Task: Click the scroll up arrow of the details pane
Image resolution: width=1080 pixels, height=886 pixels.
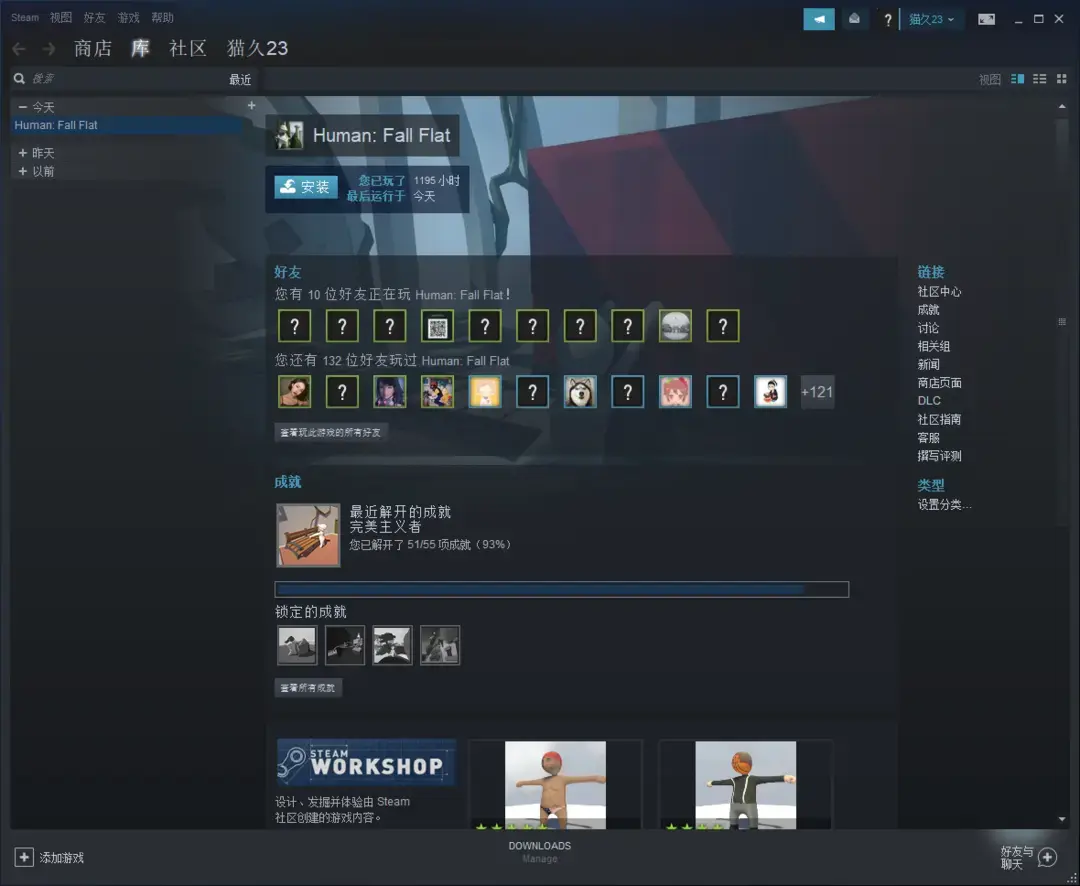Action: (x=1061, y=106)
